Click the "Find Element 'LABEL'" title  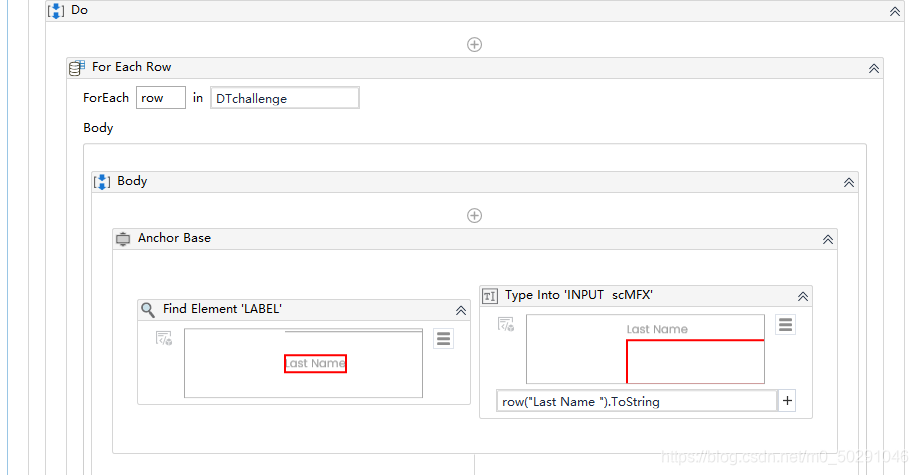pyautogui.click(x=222, y=309)
